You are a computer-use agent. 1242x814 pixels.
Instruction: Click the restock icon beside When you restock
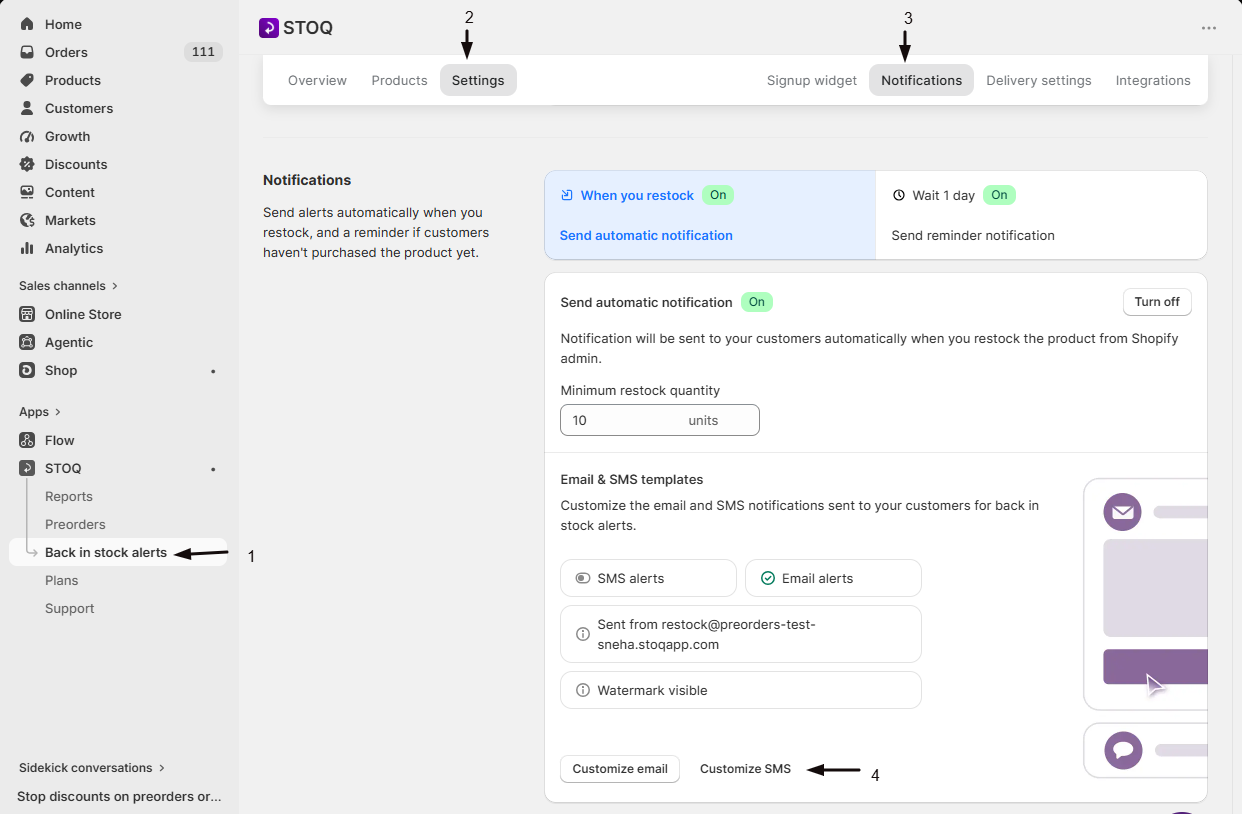click(567, 195)
